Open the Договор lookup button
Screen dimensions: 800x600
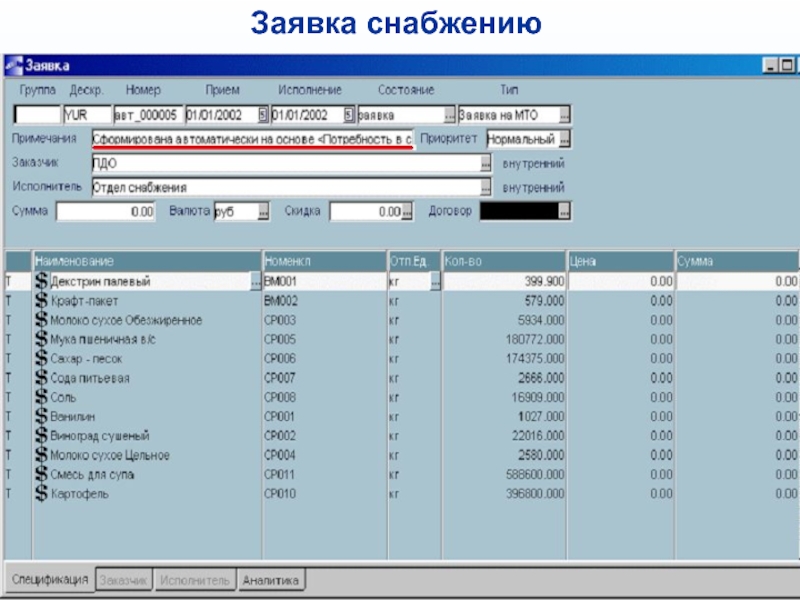click(564, 211)
